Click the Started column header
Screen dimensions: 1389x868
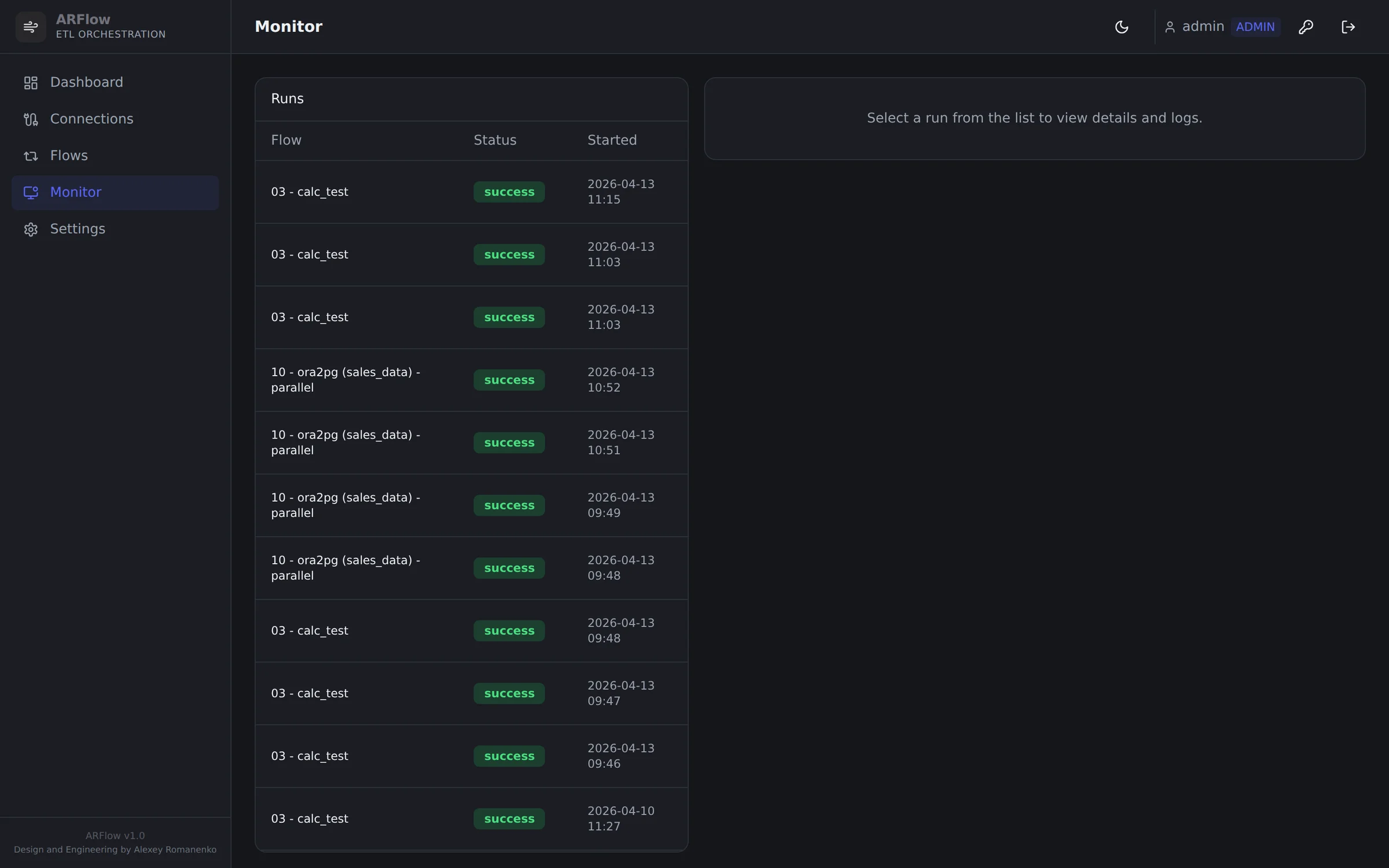(x=612, y=140)
